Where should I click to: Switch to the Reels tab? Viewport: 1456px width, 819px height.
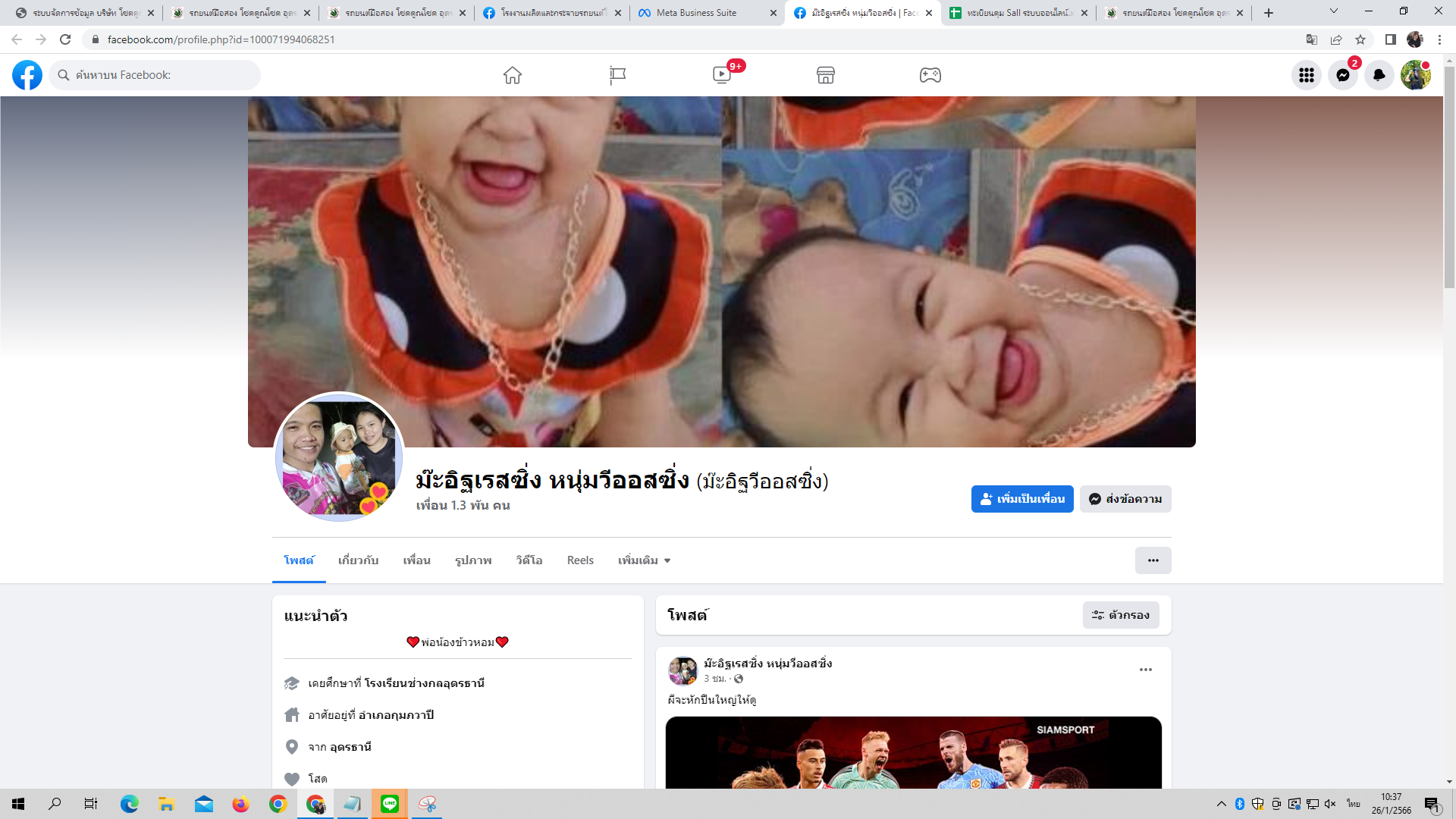[x=580, y=560]
